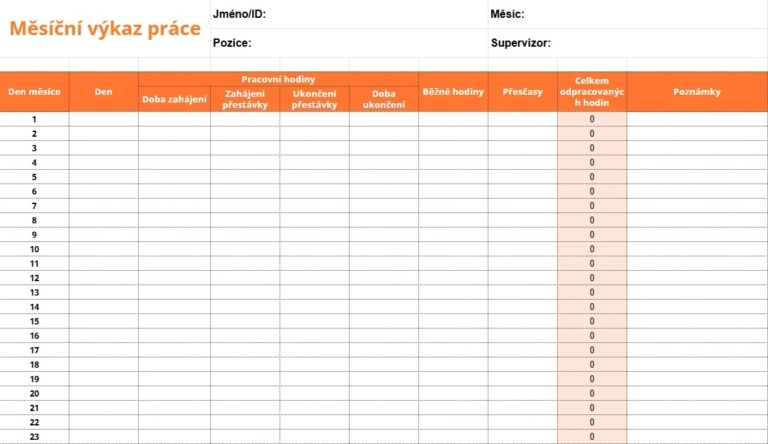Click the Běžné hodiny column header
This screenshot has width=768, height=444.
pos(453,92)
